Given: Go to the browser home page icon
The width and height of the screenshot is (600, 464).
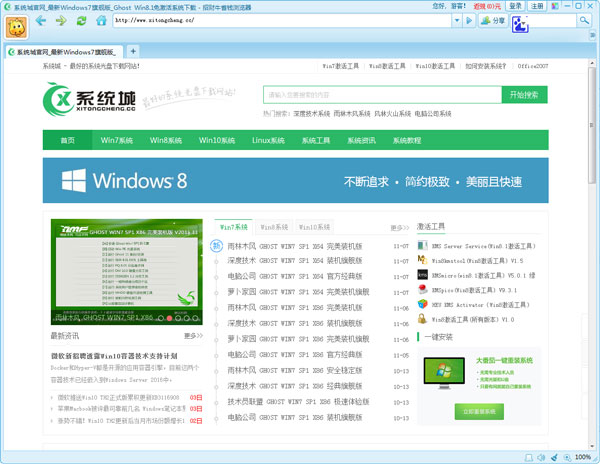Looking at the screenshot, I should (101, 21).
